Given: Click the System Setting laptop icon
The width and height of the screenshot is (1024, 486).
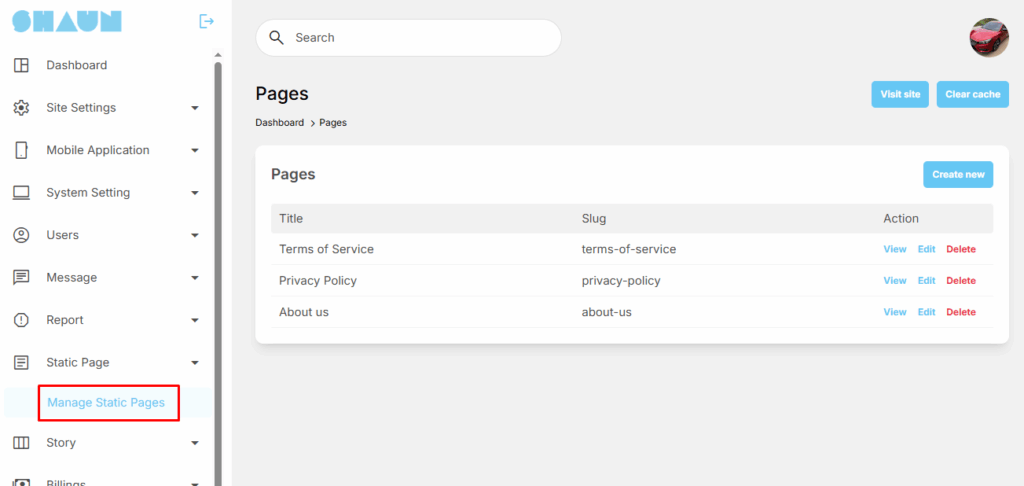Looking at the screenshot, I should pos(21,193).
